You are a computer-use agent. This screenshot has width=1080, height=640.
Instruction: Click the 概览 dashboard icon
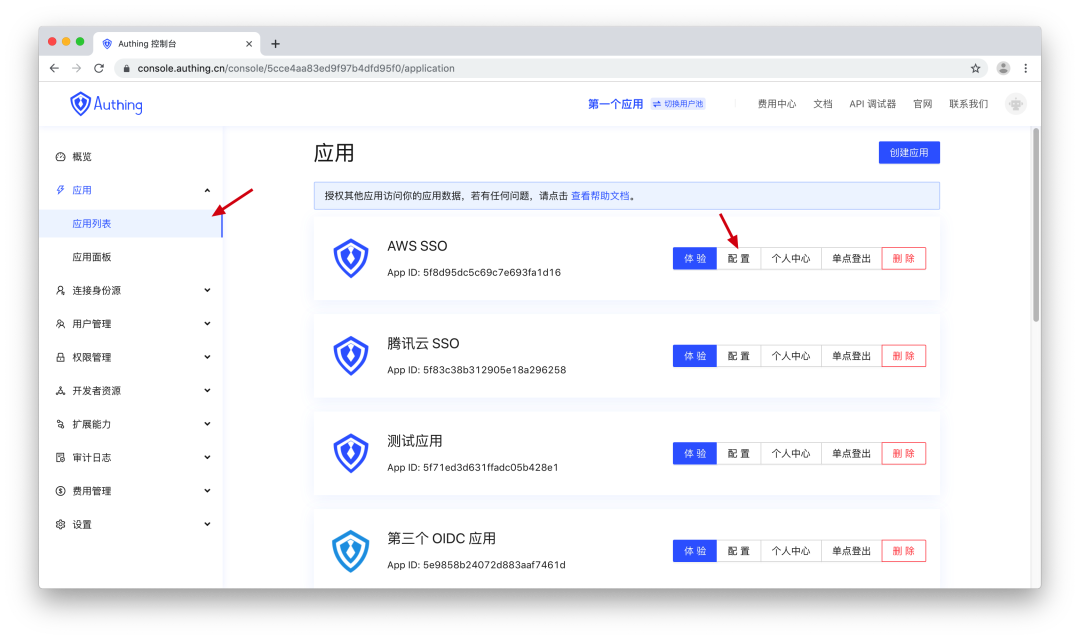coord(61,157)
